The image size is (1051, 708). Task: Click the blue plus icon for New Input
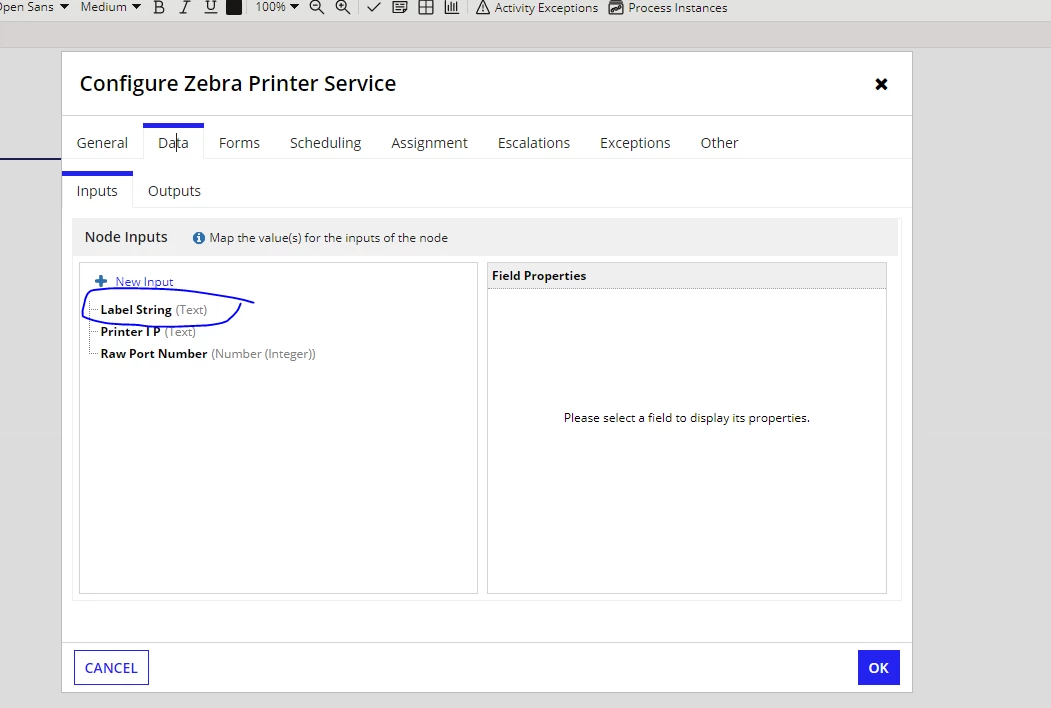tap(101, 281)
